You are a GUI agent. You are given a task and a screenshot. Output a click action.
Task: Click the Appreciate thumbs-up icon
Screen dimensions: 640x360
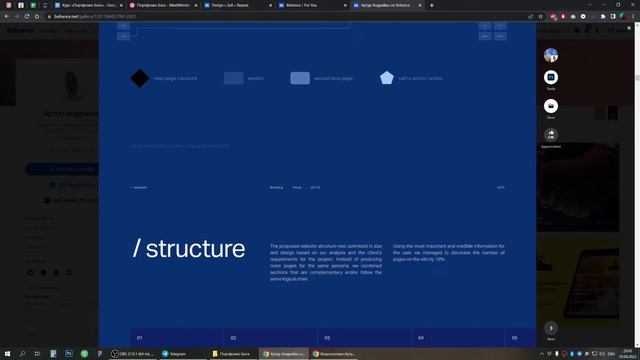(x=551, y=135)
